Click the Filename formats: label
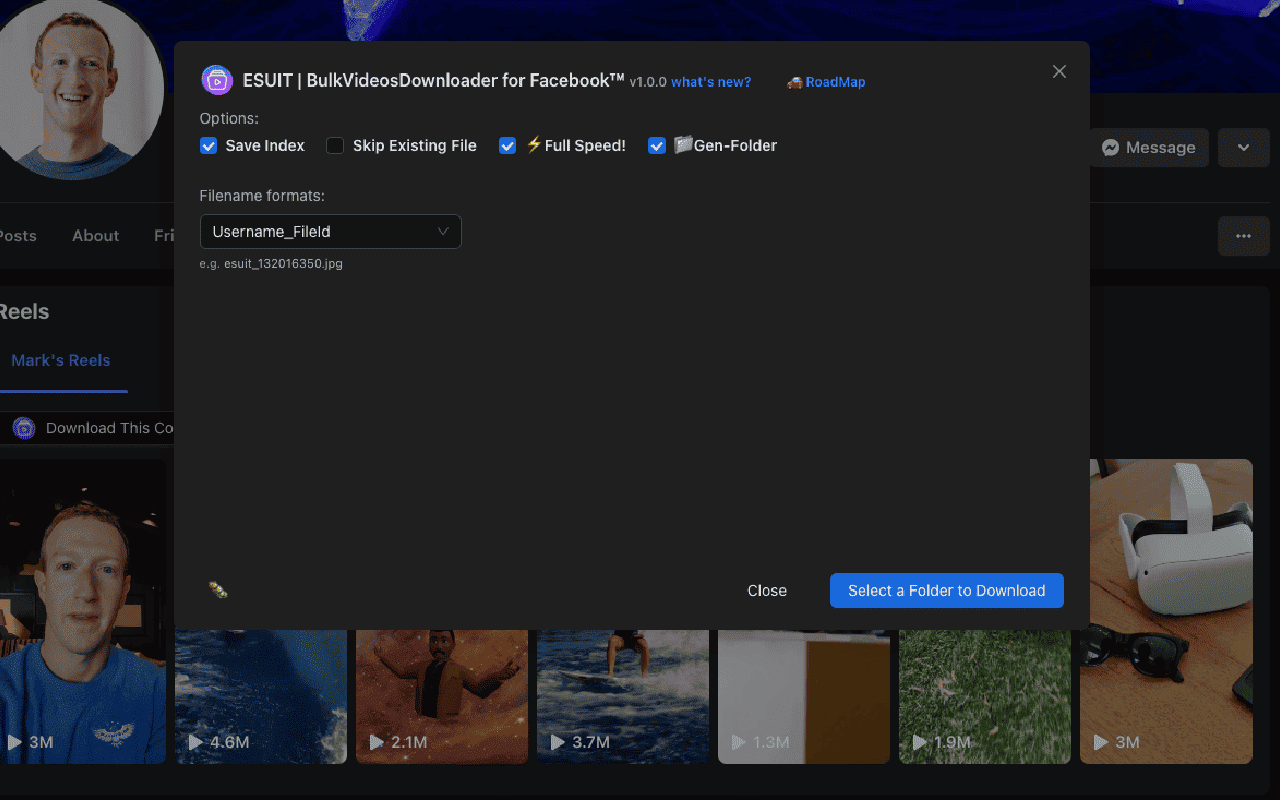The width and height of the screenshot is (1280, 800). point(262,196)
